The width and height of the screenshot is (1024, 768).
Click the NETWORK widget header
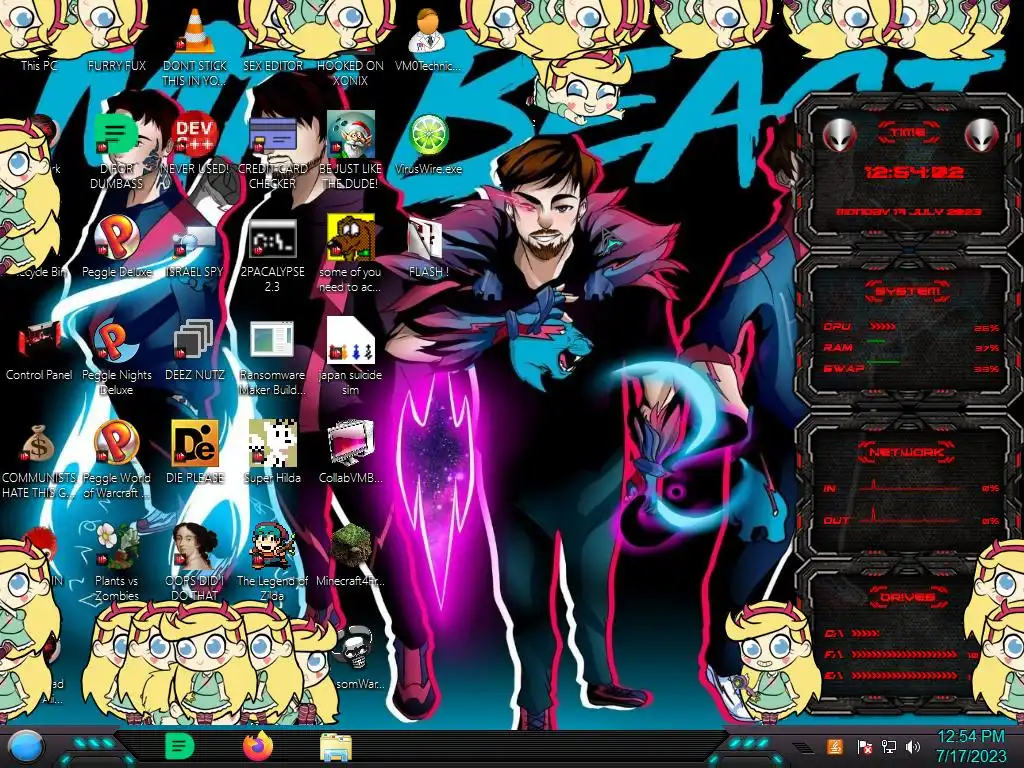tap(906, 452)
